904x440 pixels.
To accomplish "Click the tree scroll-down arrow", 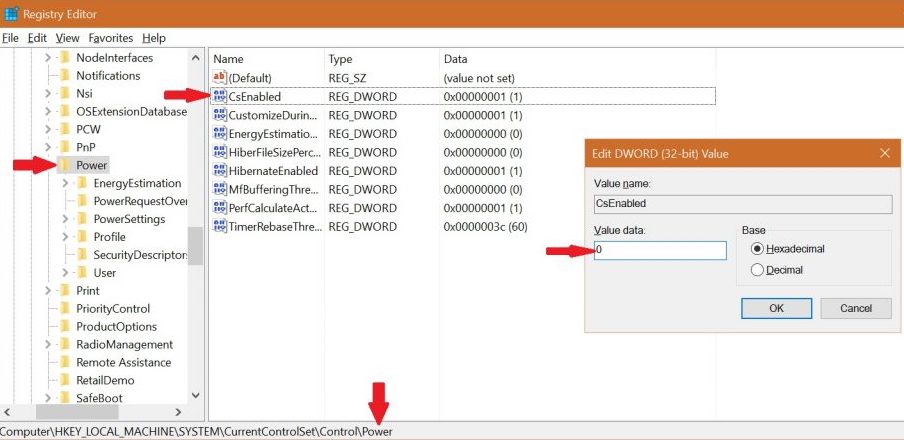I will (195, 396).
